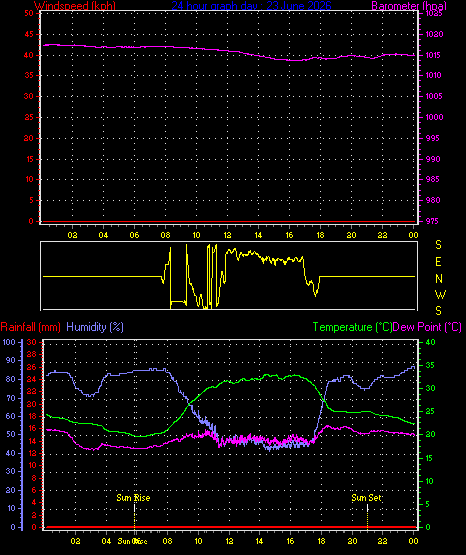
Task: Click barometer axis value 990
Action: click(433, 159)
